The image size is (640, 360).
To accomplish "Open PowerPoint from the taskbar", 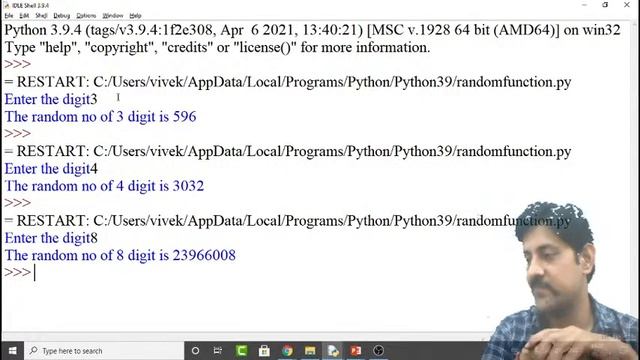I will (x=356, y=351).
